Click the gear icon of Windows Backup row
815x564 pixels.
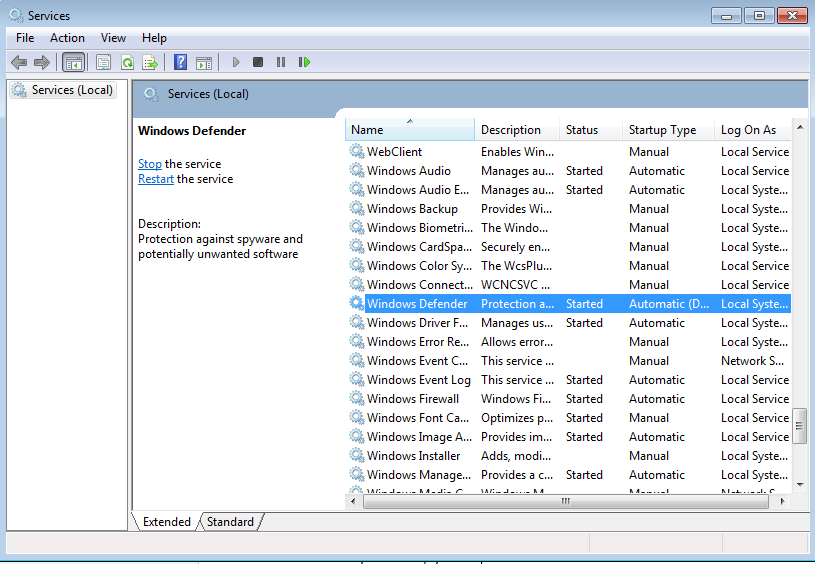[x=357, y=208]
